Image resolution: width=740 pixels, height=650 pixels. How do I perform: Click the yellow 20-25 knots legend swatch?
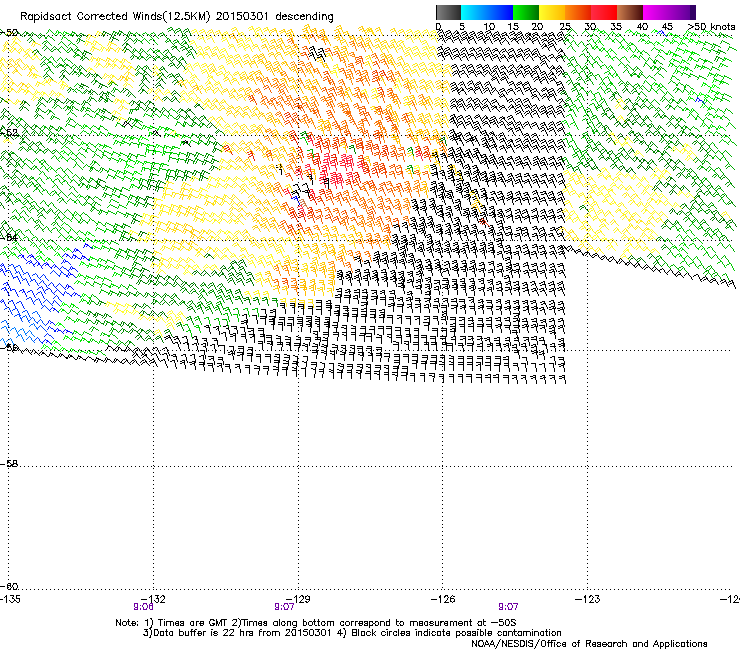click(552, 12)
